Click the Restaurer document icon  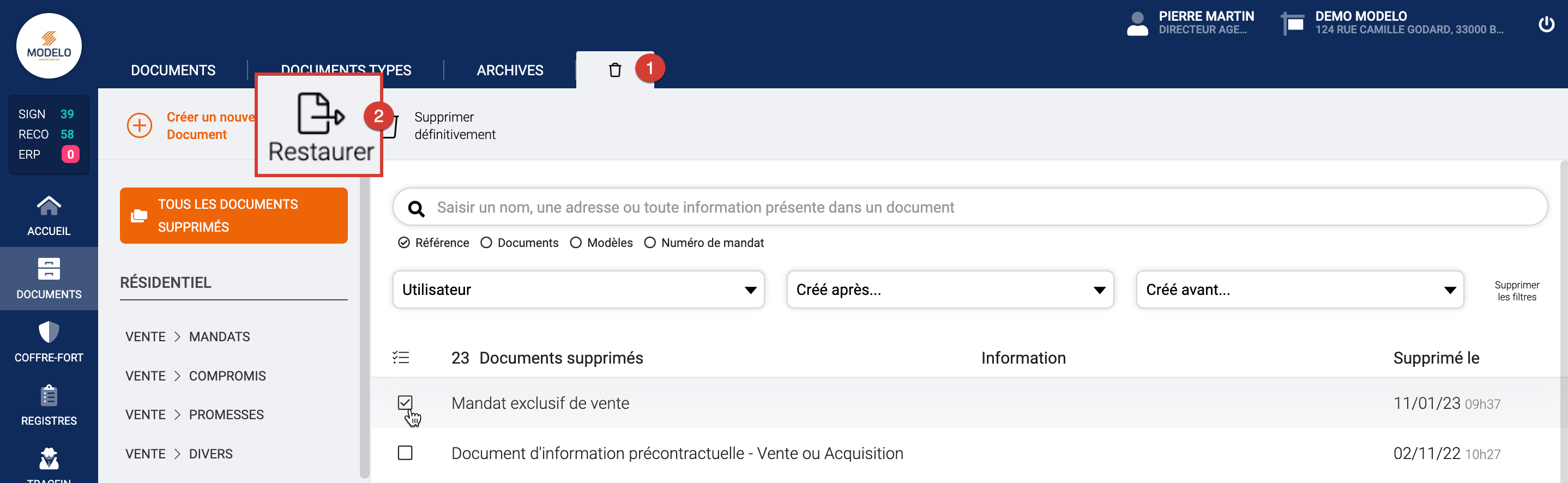[x=319, y=114]
